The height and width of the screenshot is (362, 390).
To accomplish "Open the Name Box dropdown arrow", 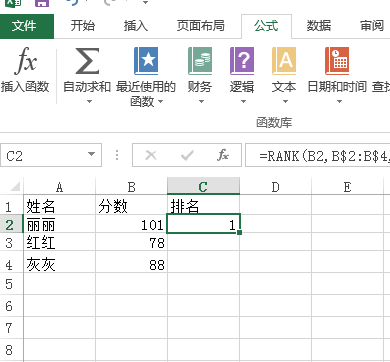I will [91, 154].
